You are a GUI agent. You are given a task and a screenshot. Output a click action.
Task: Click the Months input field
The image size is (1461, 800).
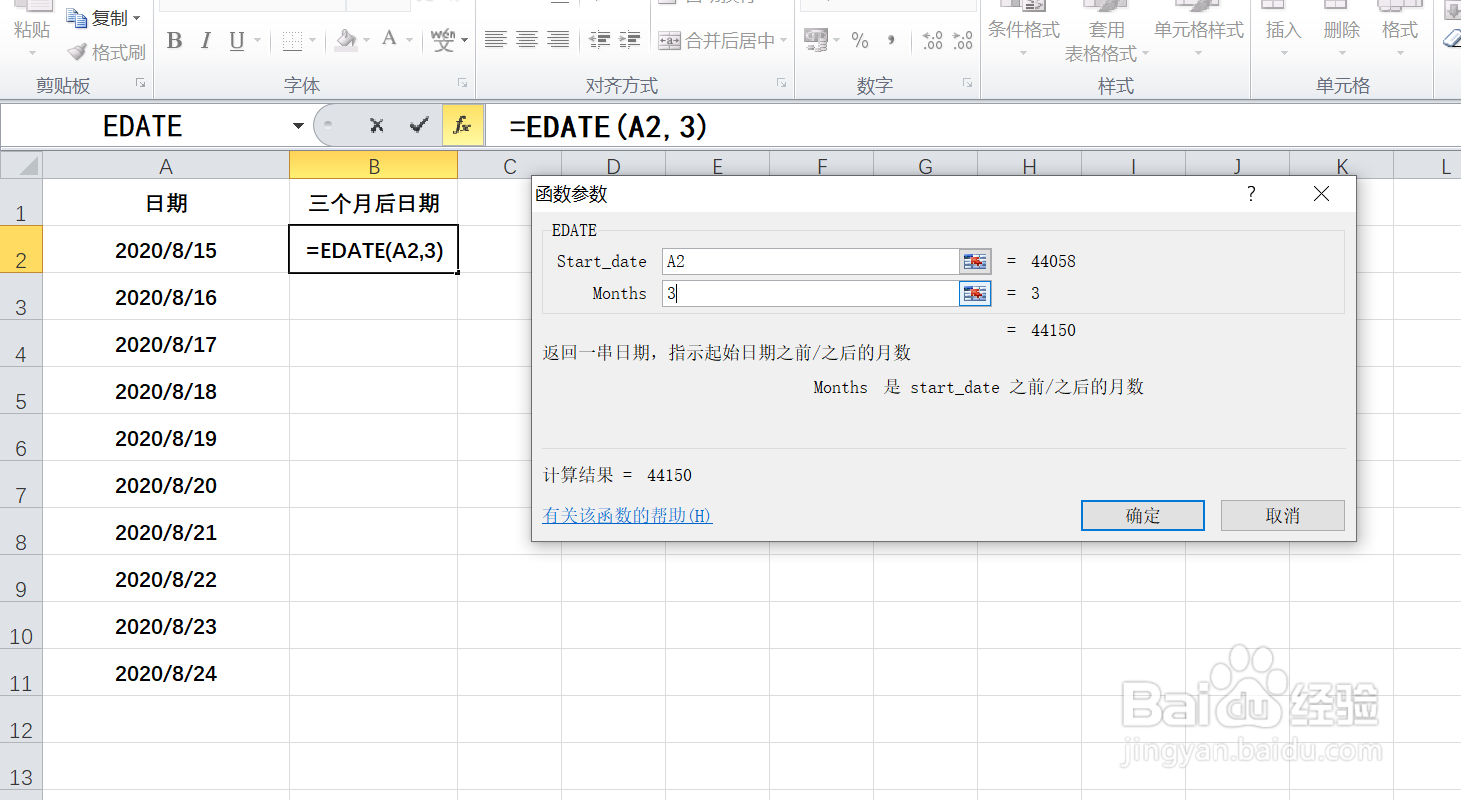pos(811,294)
